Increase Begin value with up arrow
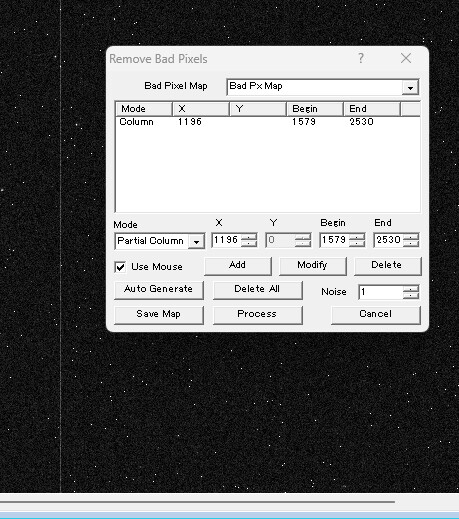The height and width of the screenshot is (519, 459). pyautogui.click(x=357, y=237)
